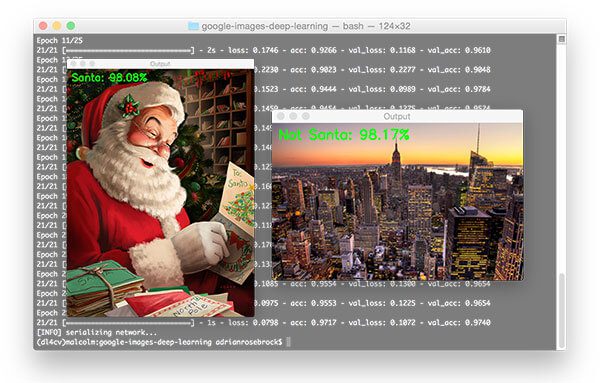Focus the Output title bar above Santa image
The width and height of the screenshot is (600, 383).
[x=160, y=64]
